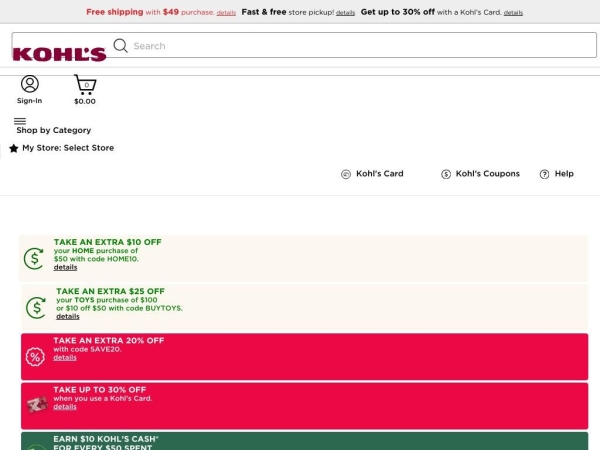Click 'Fast & free store pickup!' text
The image size is (600, 450).
[288, 12]
